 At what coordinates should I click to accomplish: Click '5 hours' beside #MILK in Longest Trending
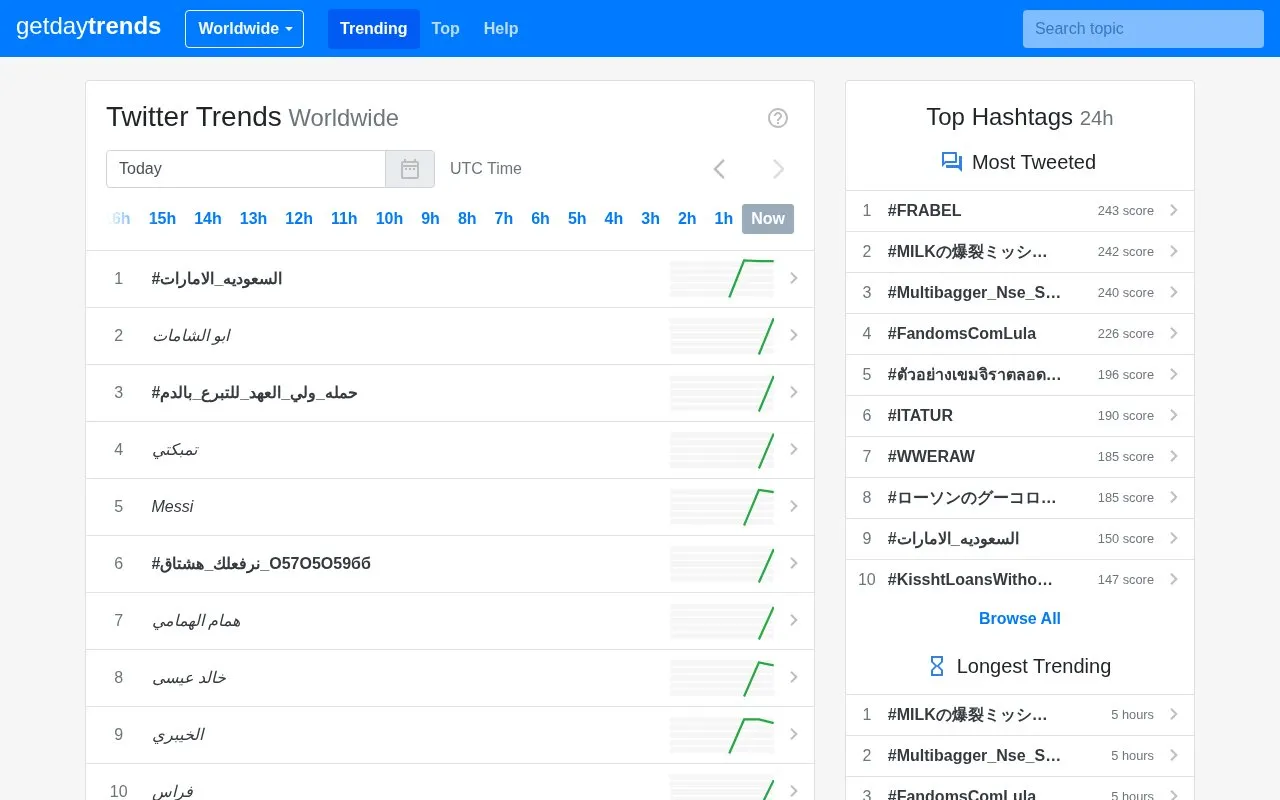(x=1132, y=715)
